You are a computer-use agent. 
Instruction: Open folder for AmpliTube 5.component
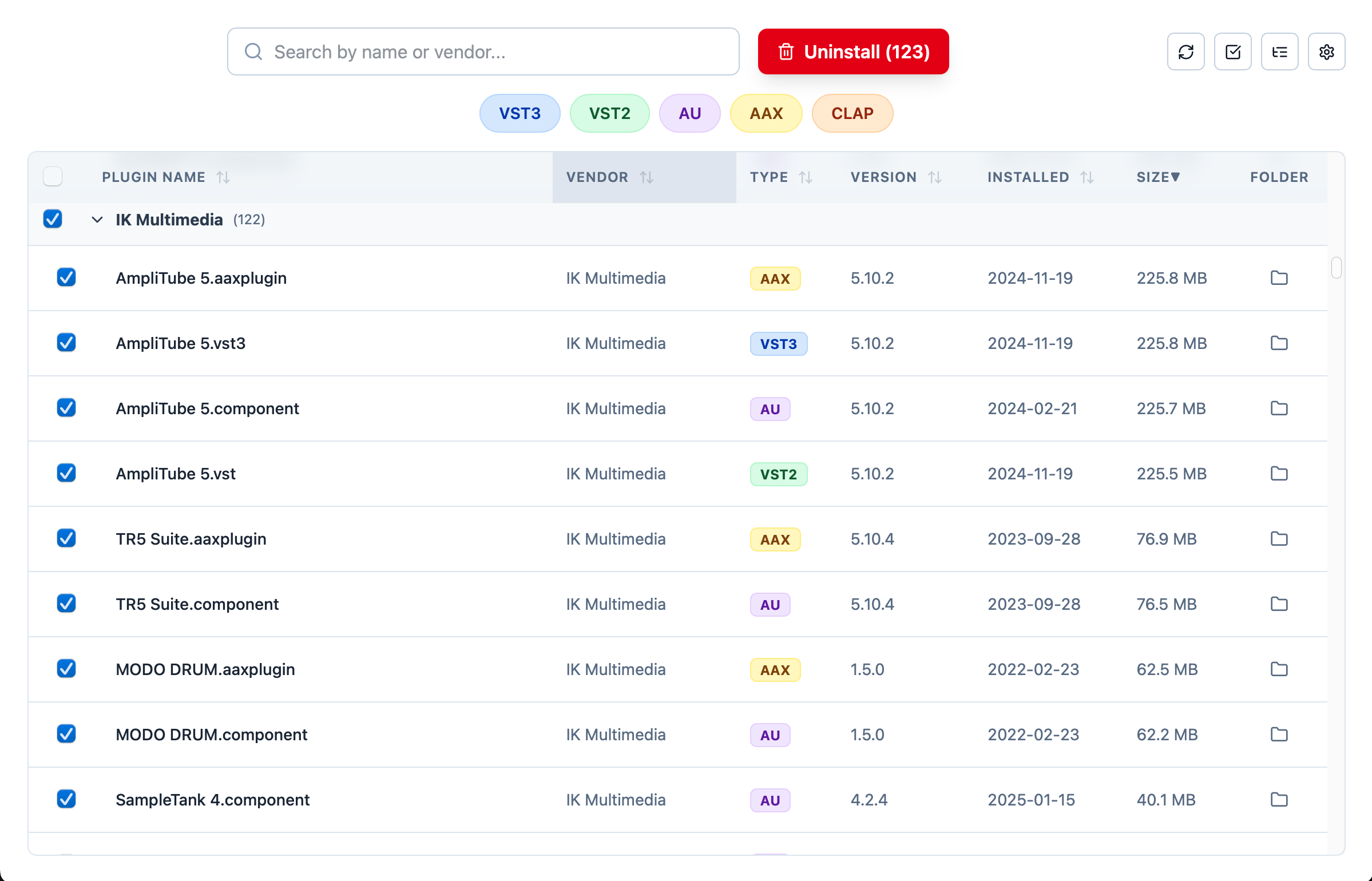click(1279, 408)
